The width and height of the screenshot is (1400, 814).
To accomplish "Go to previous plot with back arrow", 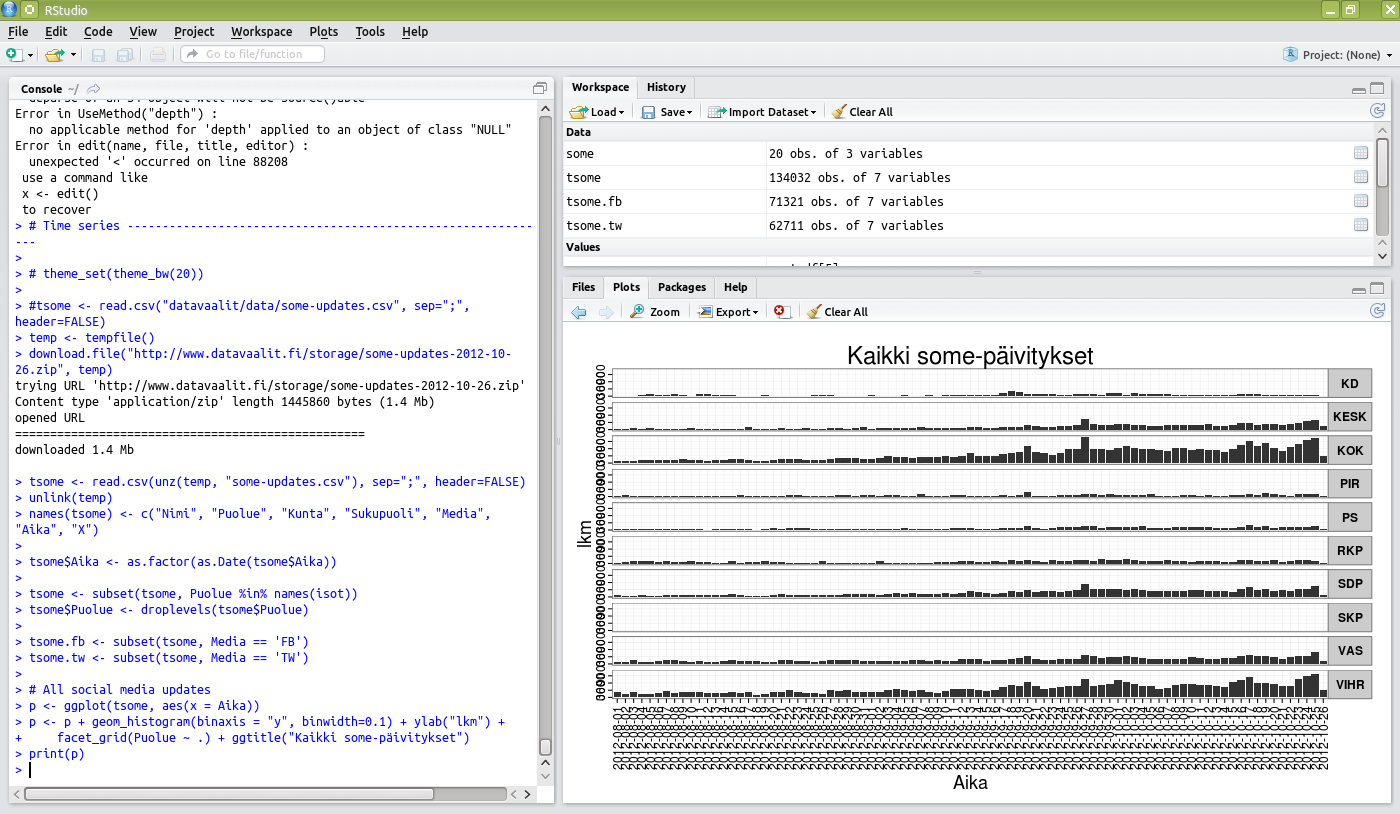I will click(x=579, y=312).
